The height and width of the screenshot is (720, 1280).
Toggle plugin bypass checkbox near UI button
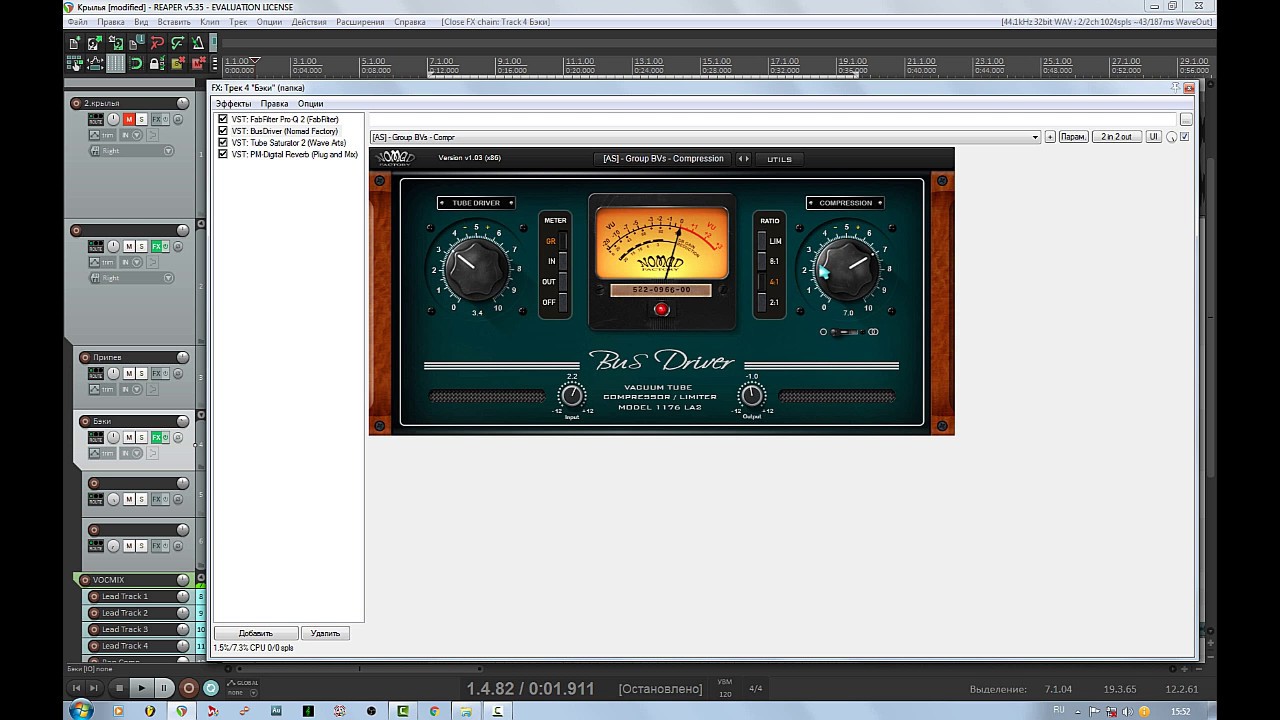[1185, 137]
